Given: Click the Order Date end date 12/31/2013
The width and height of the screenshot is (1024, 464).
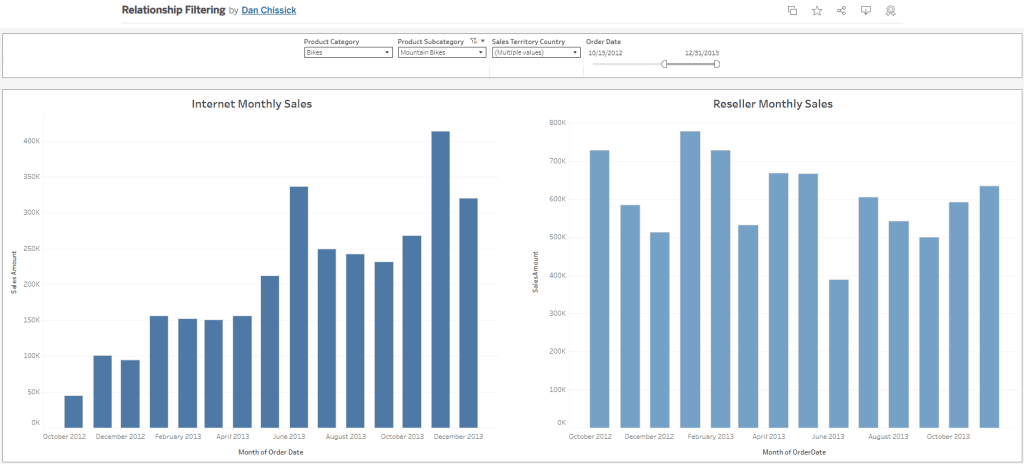Looking at the screenshot, I should click(701, 52).
